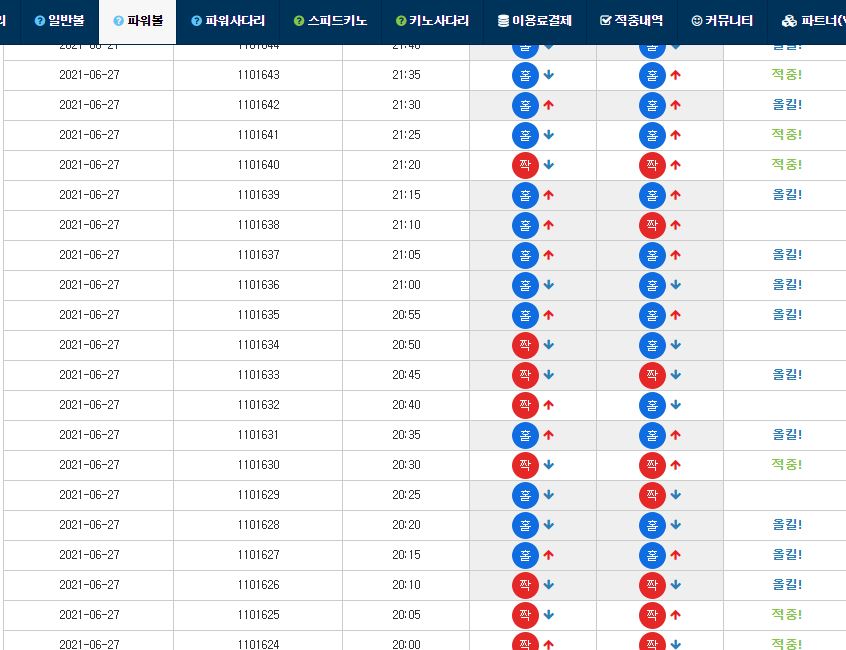Switch to the 파워사다리 tab

pyautogui.click(x=228, y=20)
